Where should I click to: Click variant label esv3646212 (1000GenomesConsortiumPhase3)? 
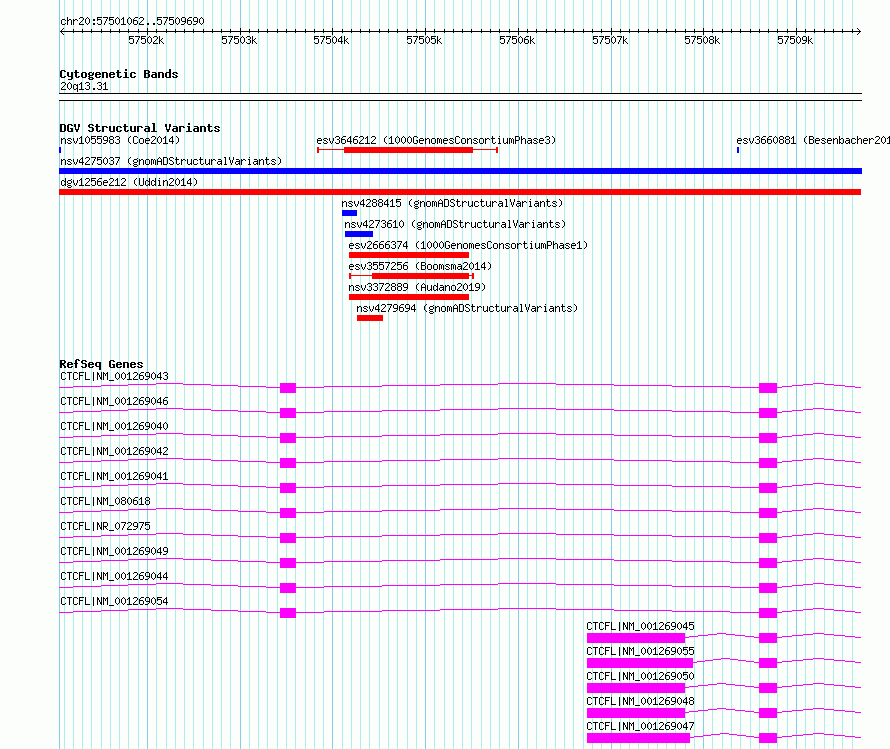click(x=436, y=140)
